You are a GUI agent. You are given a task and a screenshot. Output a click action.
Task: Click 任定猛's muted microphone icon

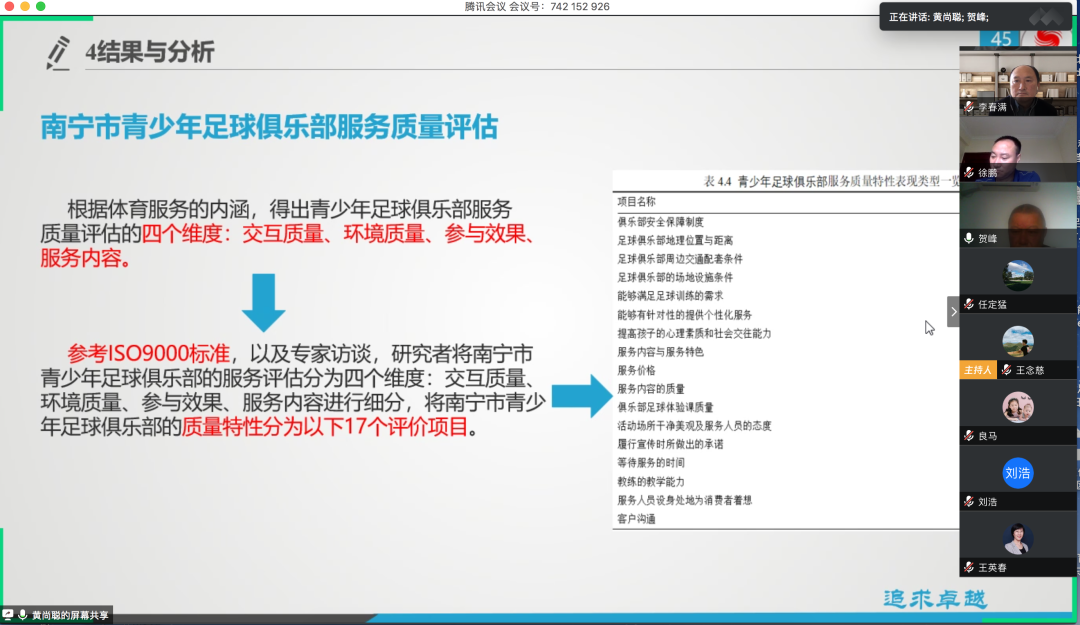tap(969, 304)
